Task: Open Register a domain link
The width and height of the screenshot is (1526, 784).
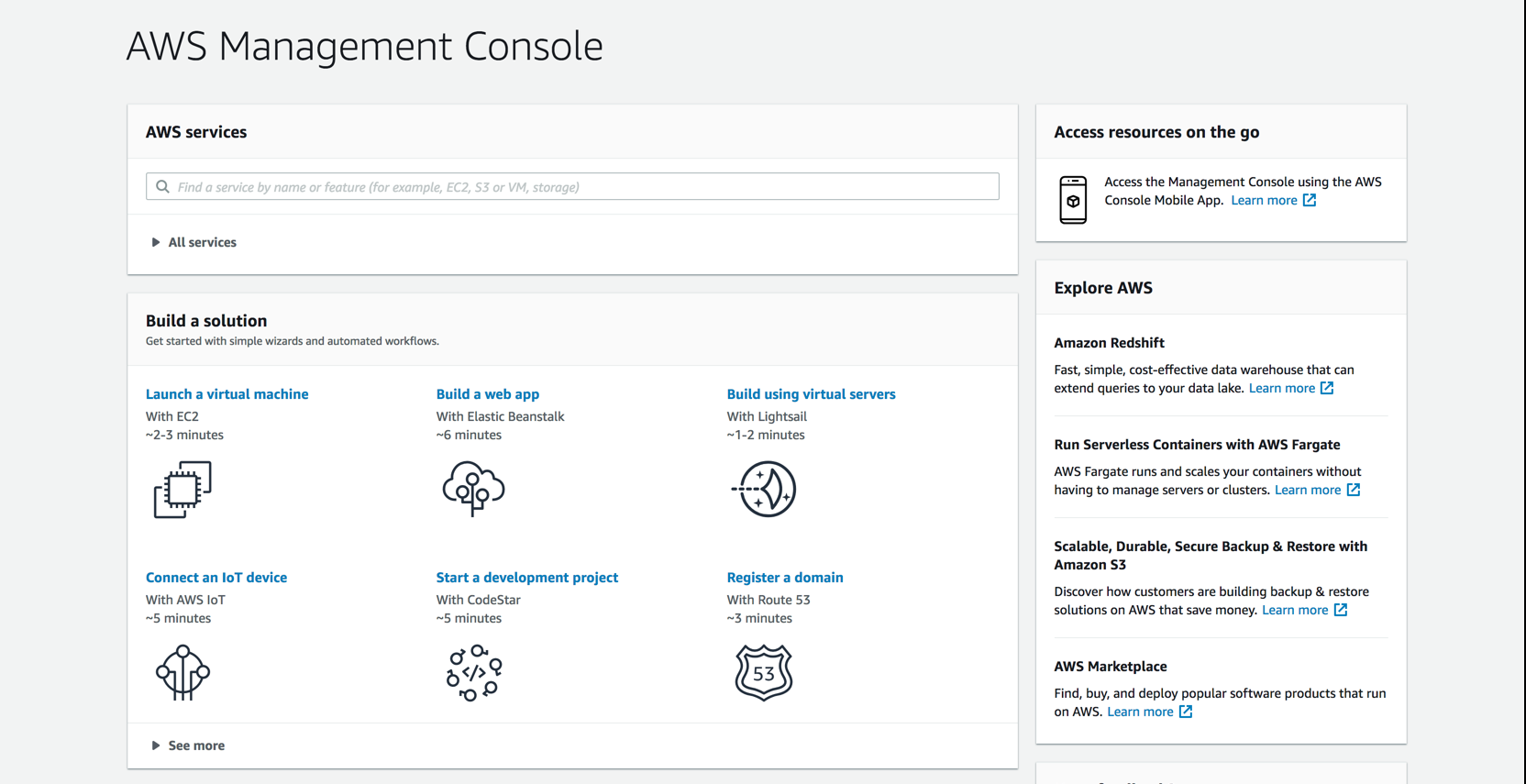Action: point(785,578)
